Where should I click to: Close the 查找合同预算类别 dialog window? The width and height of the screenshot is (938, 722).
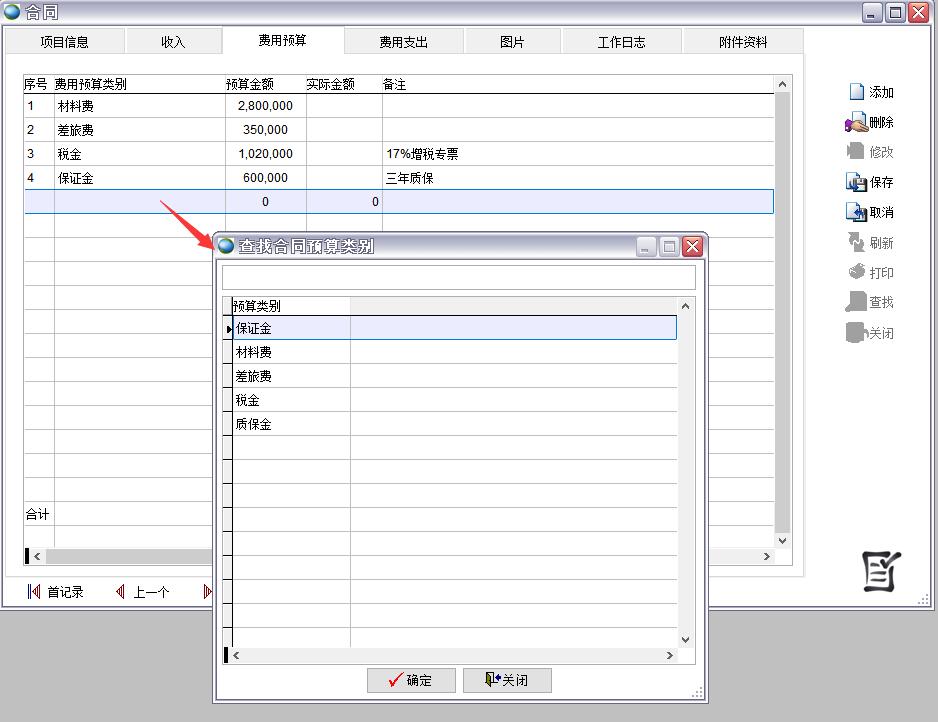point(692,246)
